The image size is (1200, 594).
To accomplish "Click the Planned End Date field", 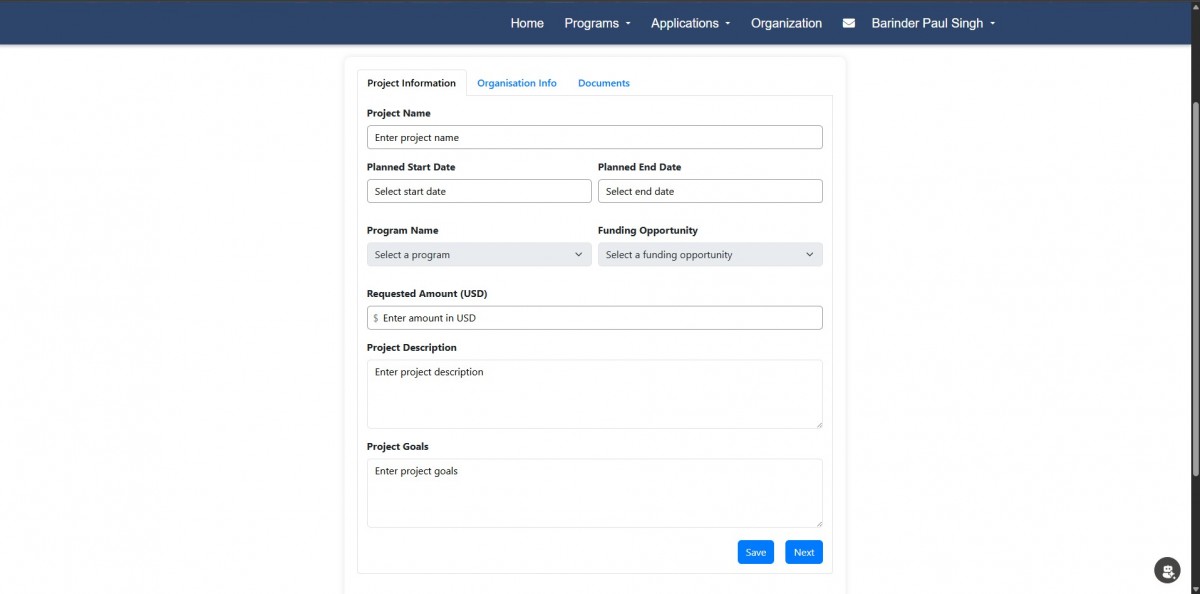I will tap(710, 191).
